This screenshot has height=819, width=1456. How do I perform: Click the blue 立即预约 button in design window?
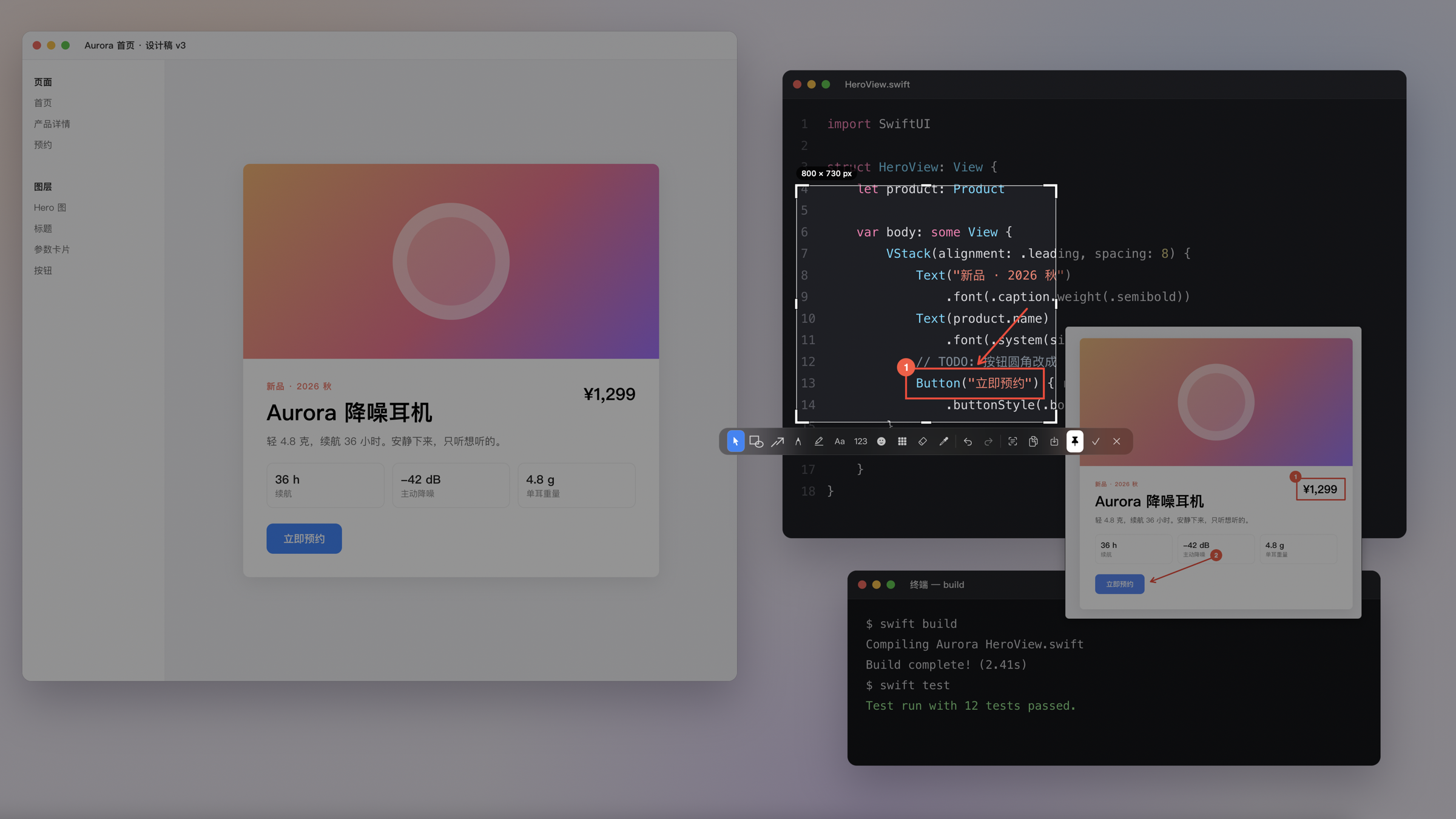[304, 539]
